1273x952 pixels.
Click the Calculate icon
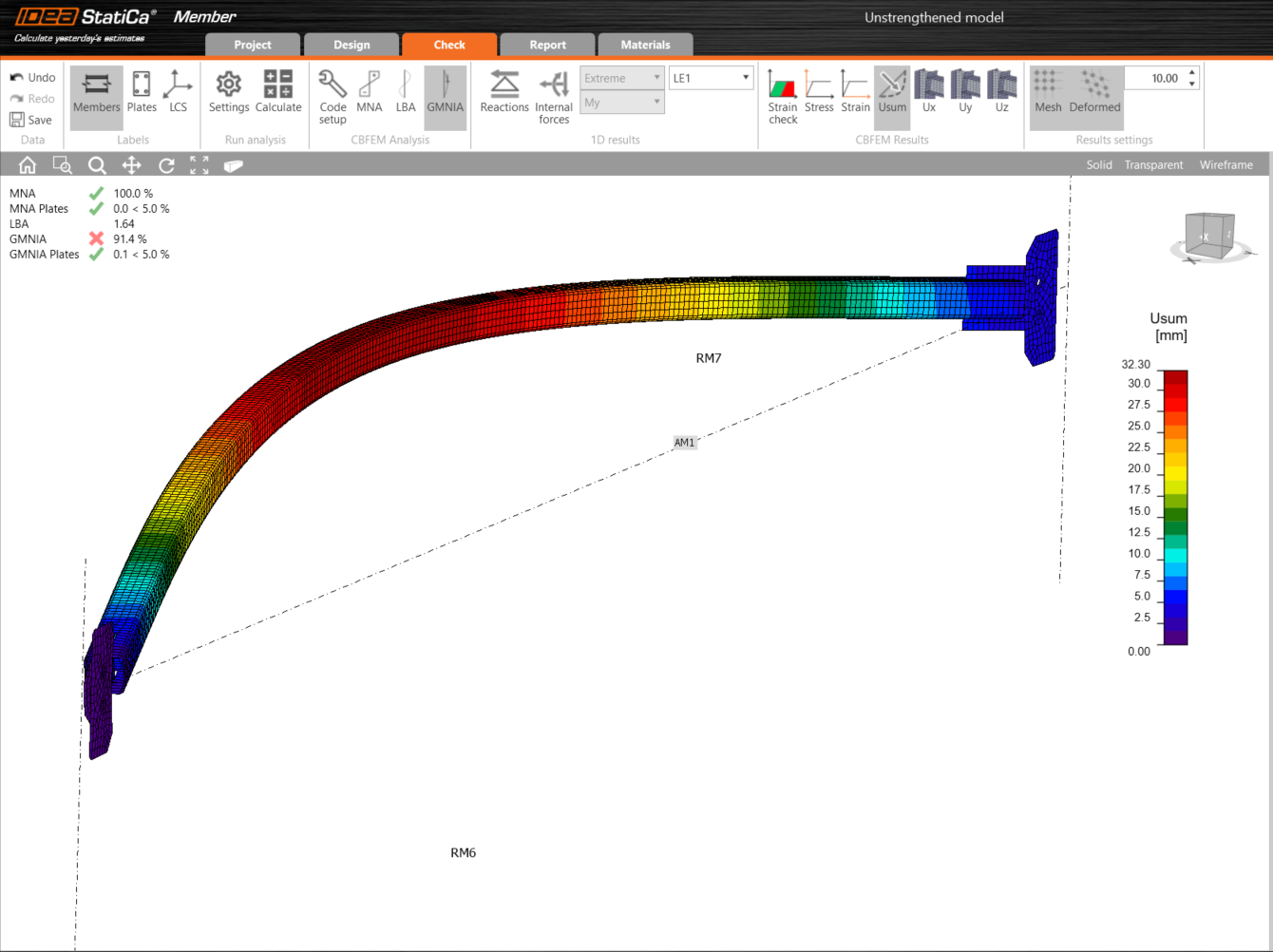point(278,92)
